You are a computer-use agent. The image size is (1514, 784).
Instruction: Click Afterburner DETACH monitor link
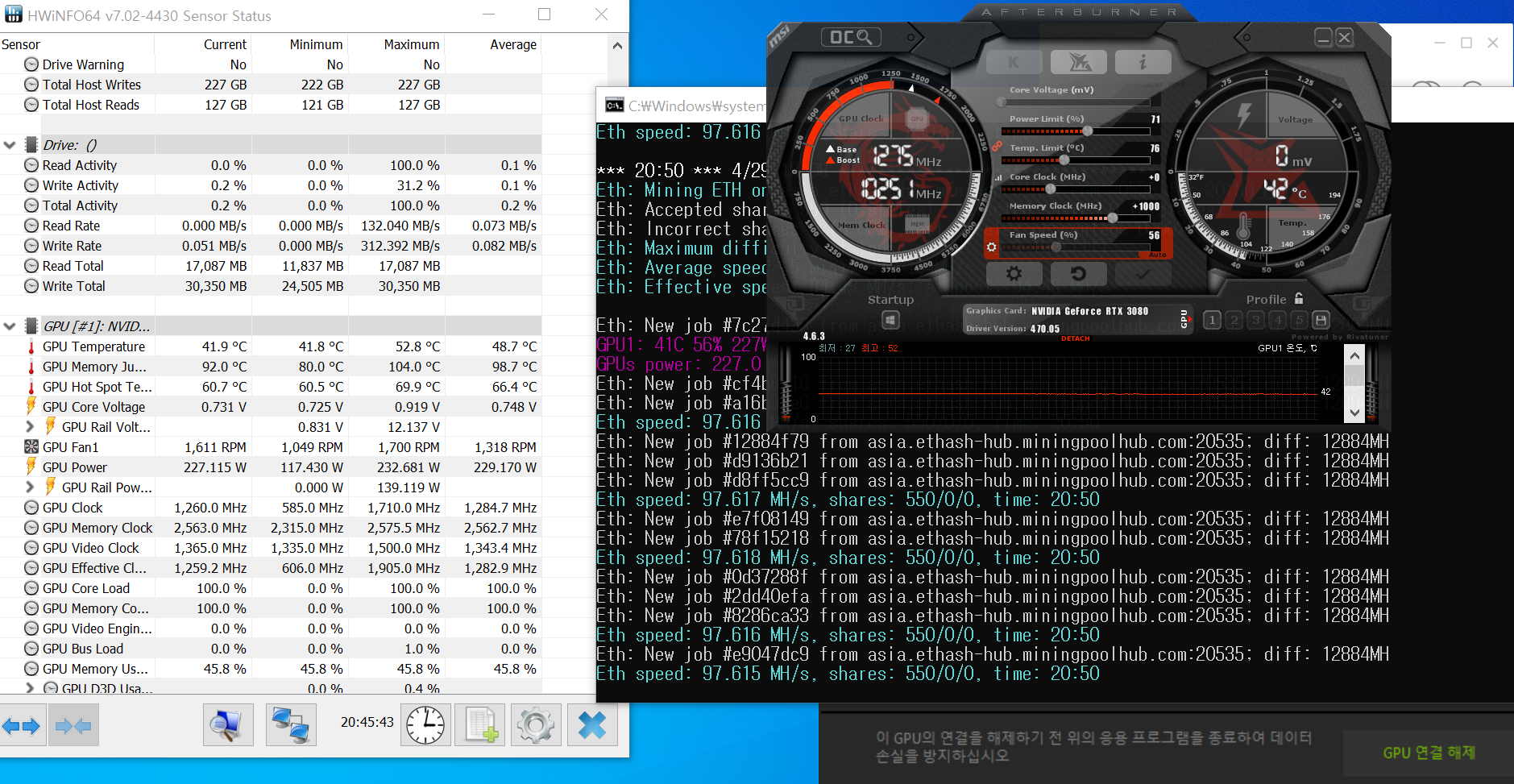click(1075, 338)
